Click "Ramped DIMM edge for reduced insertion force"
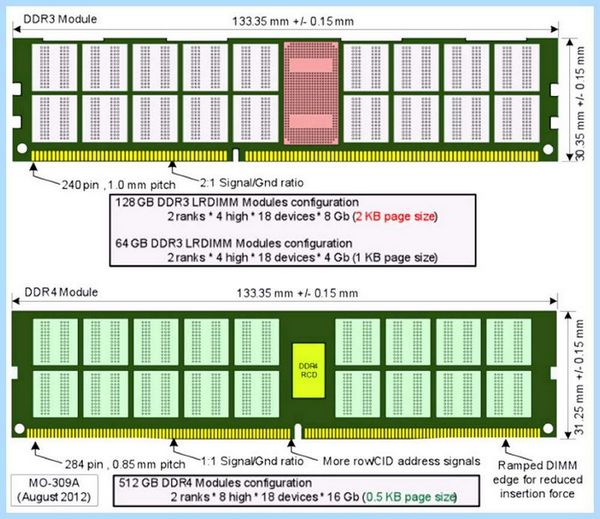 538,480
